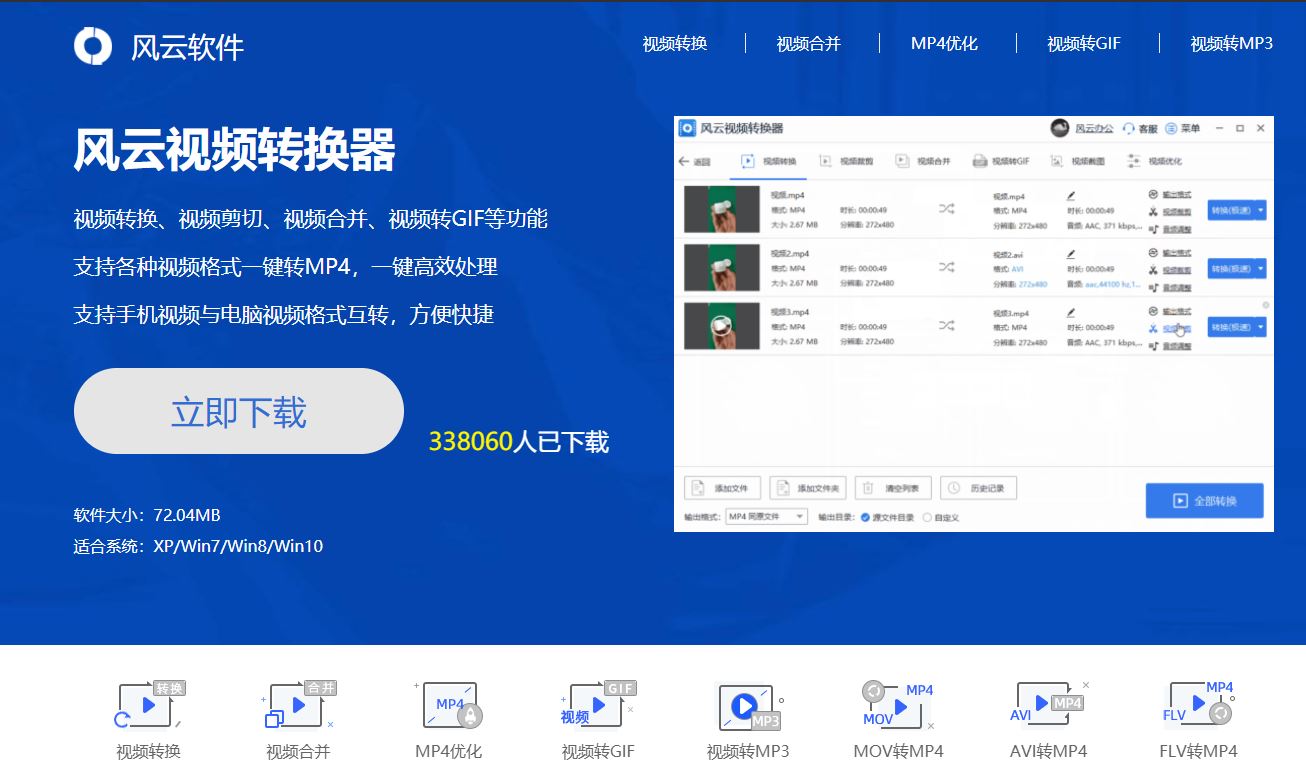Click the MP4优化 rocket feature icon

click(x=449, y=706)
